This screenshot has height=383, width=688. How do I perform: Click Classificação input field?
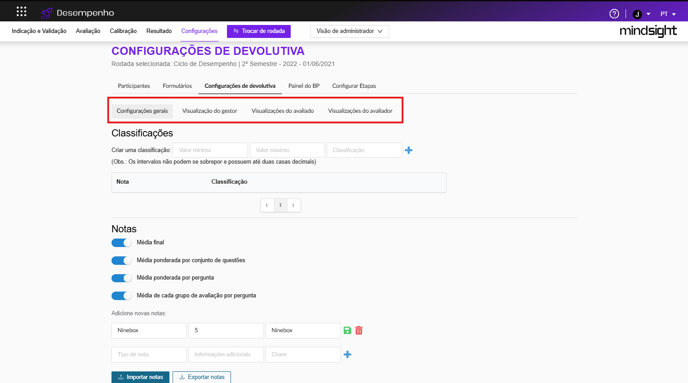click(365, 150)
